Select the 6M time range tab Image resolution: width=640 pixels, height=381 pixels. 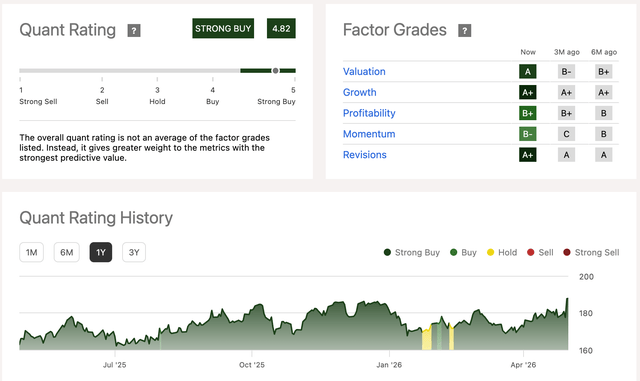coord(67,252)
